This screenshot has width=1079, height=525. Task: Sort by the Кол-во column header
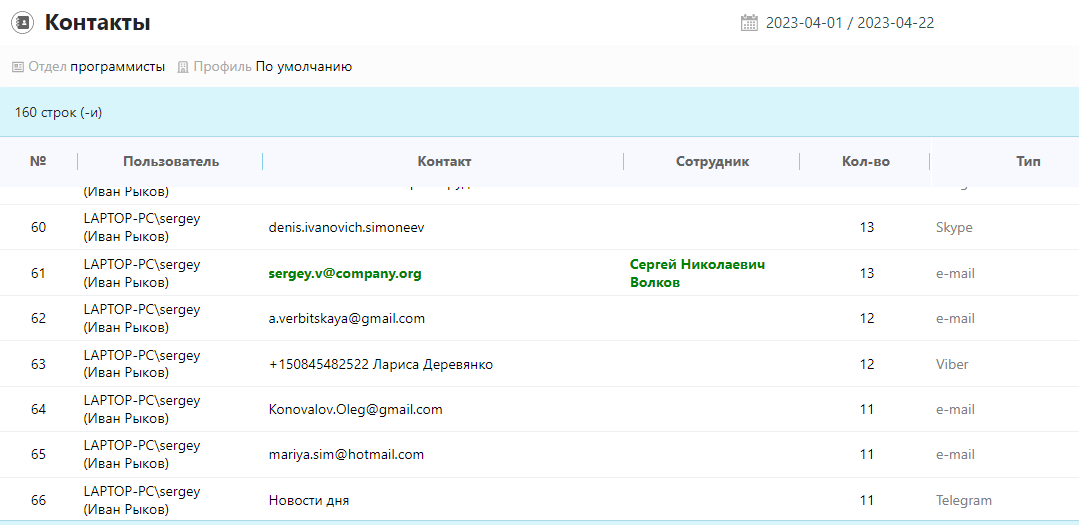coord(865,161)
